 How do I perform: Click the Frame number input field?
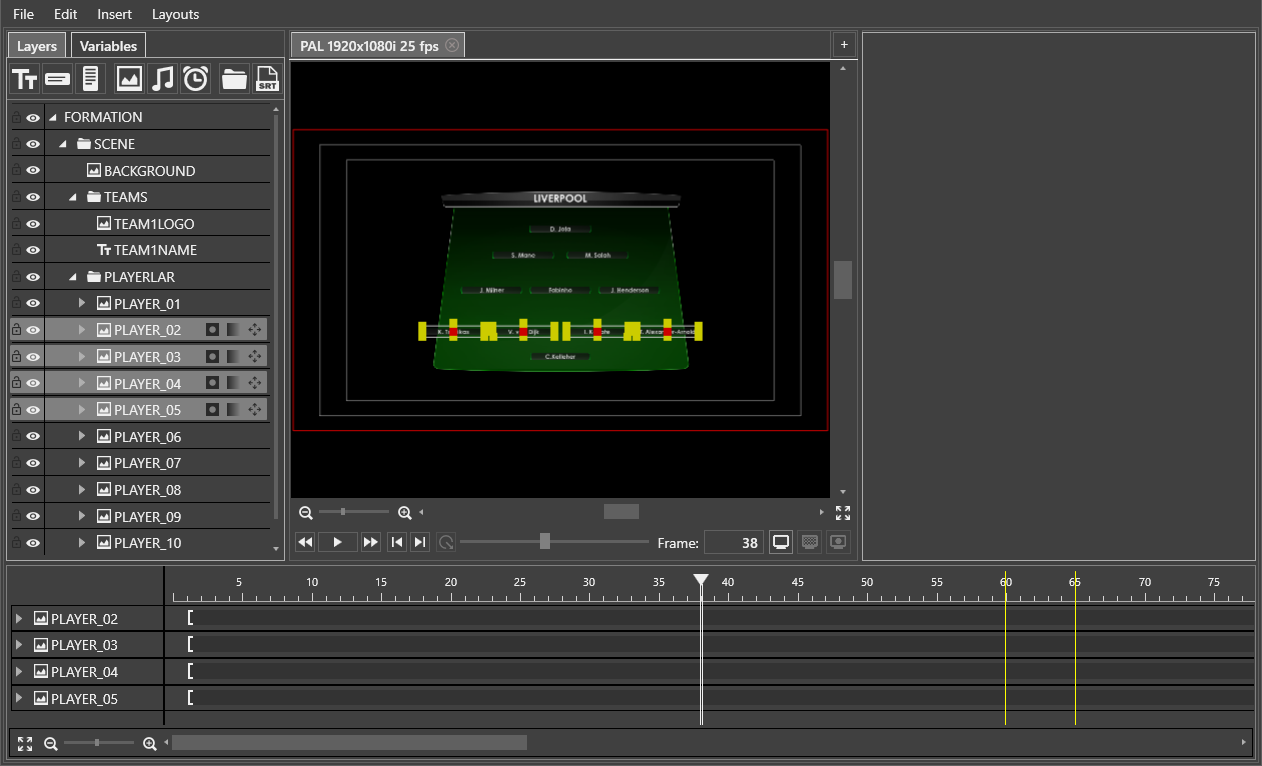click(x=734, y=542)
